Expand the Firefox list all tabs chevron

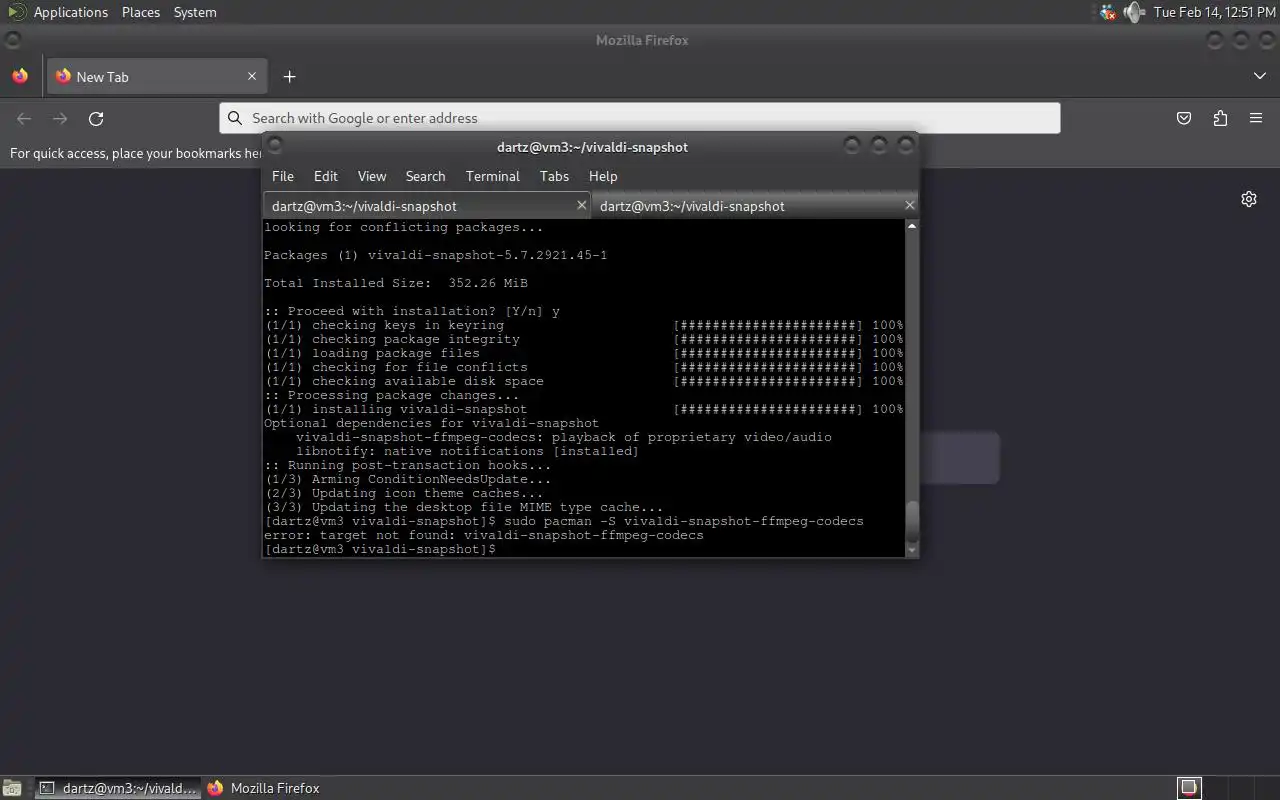coord(1259,76)
